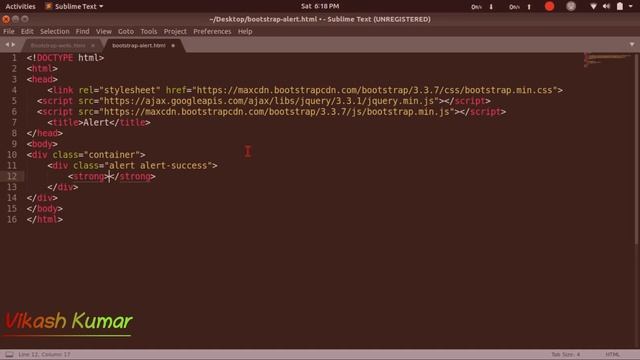Click the editor vertical scrollbar
640x360 pixels.
point(637,149)
